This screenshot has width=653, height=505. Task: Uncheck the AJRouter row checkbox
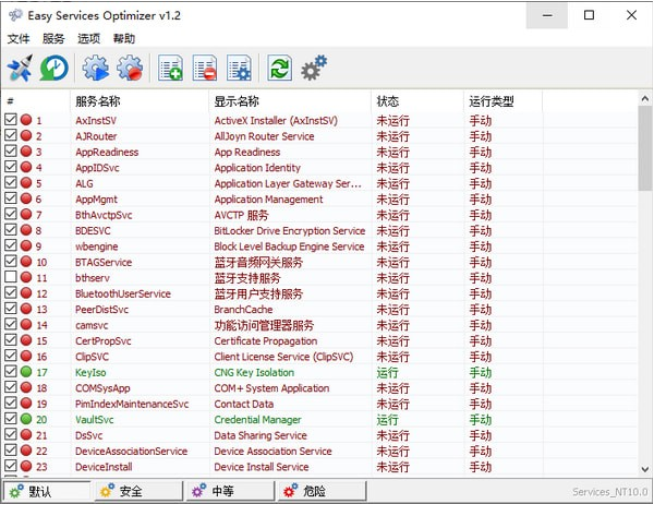point(10,135)
